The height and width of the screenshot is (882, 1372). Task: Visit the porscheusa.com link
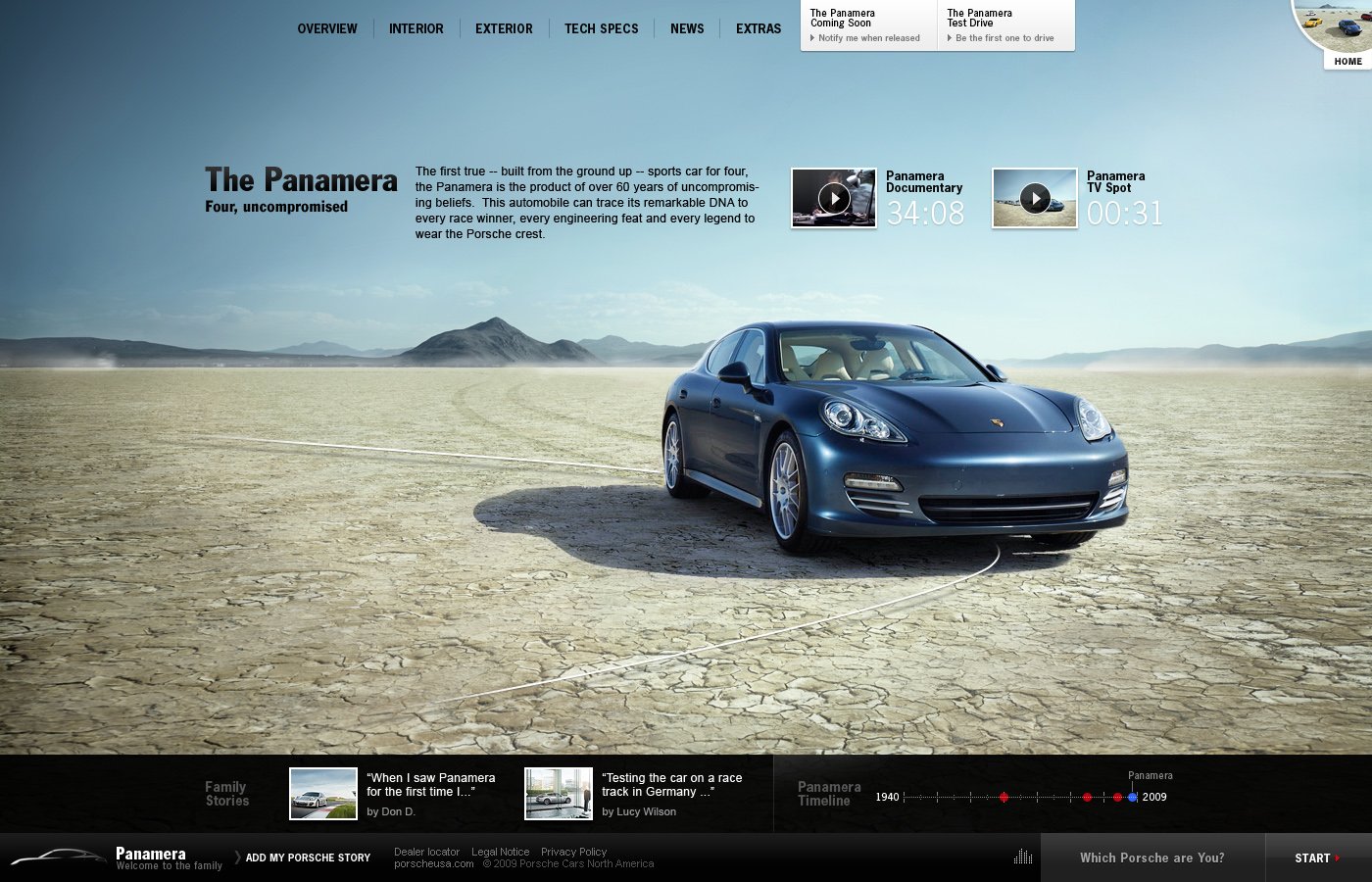tap(434, 864)
